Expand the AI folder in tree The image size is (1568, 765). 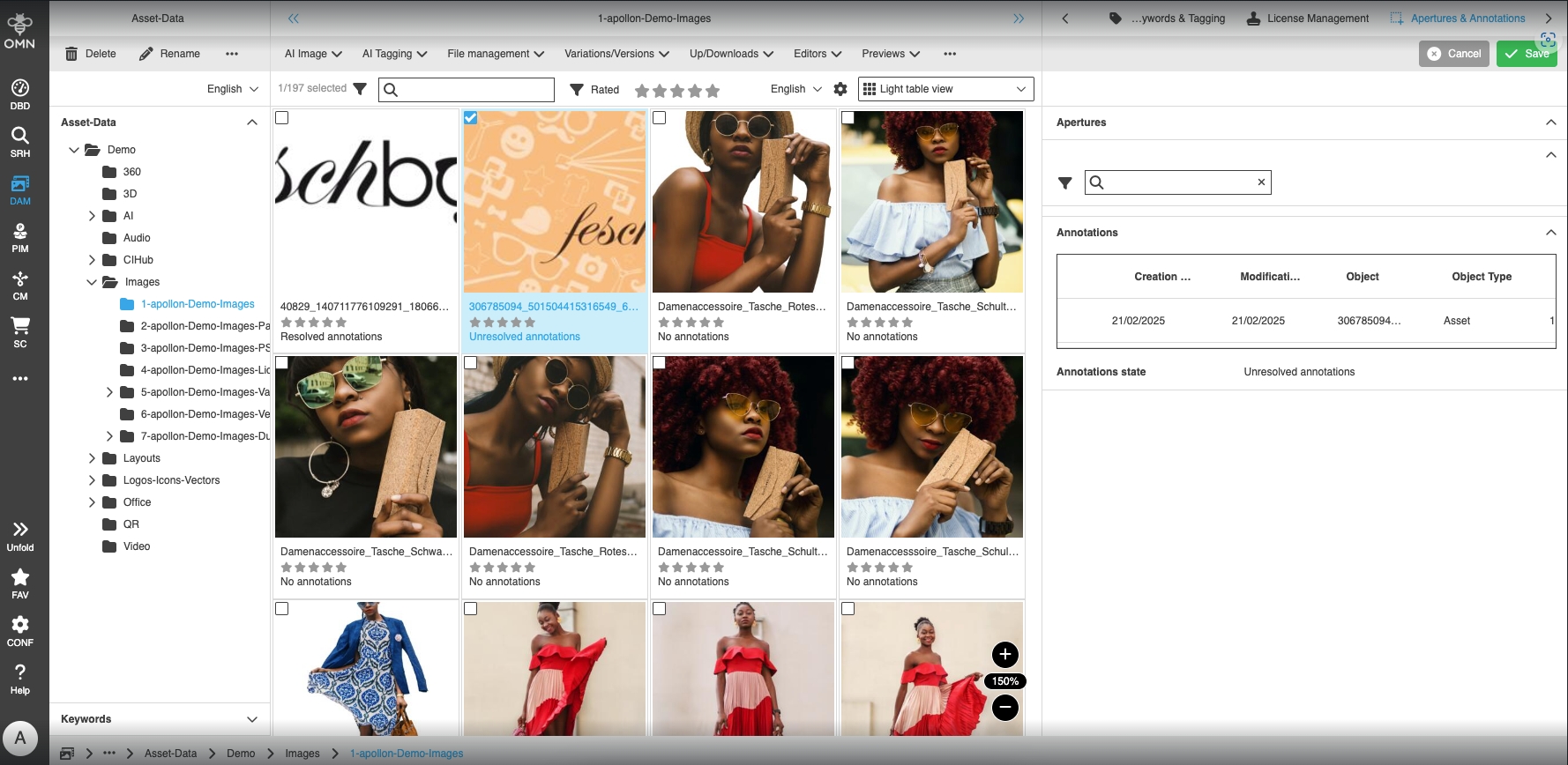pyautogui.click(x=92, y=216)
